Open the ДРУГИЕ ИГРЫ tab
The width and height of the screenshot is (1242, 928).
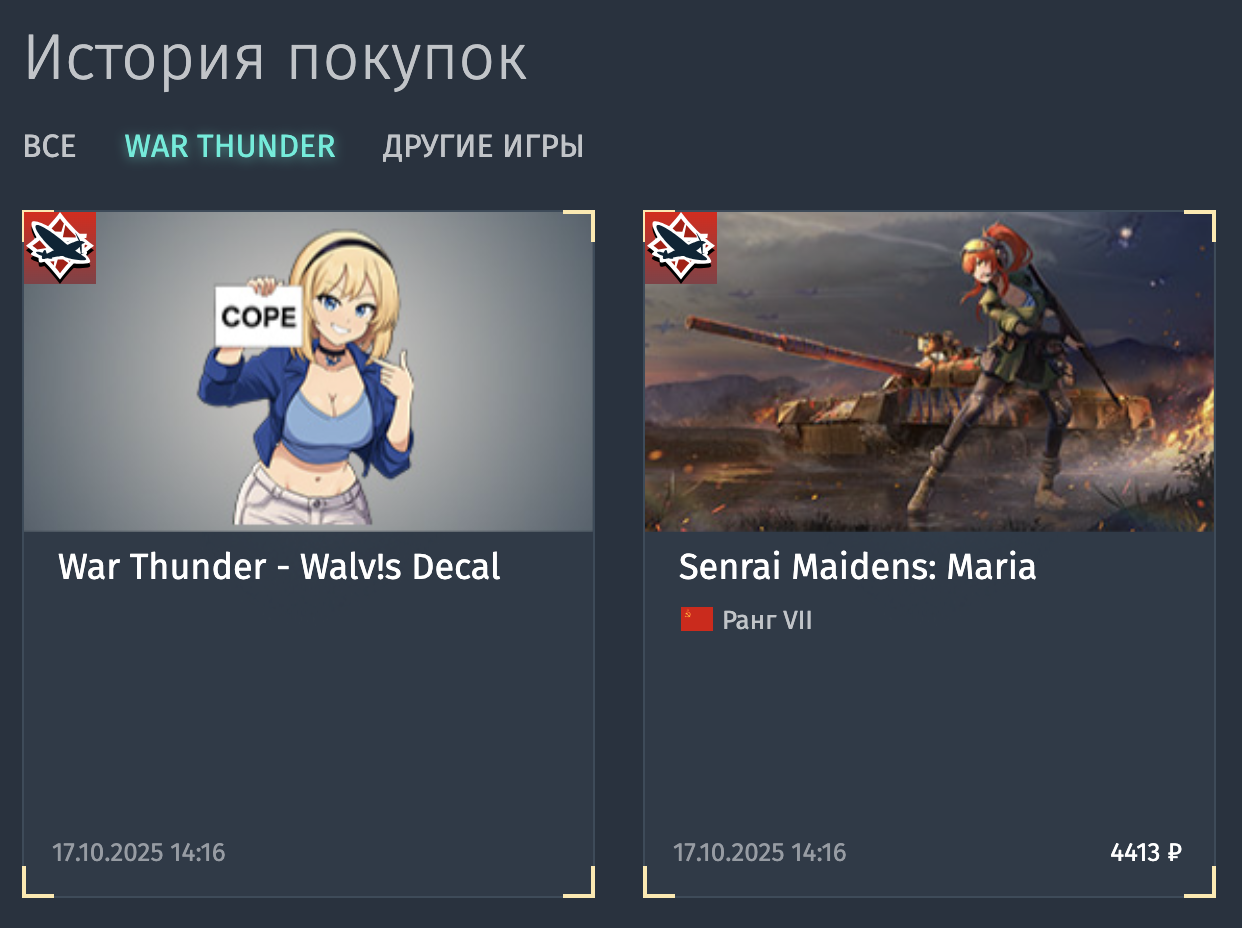[483, 147]
